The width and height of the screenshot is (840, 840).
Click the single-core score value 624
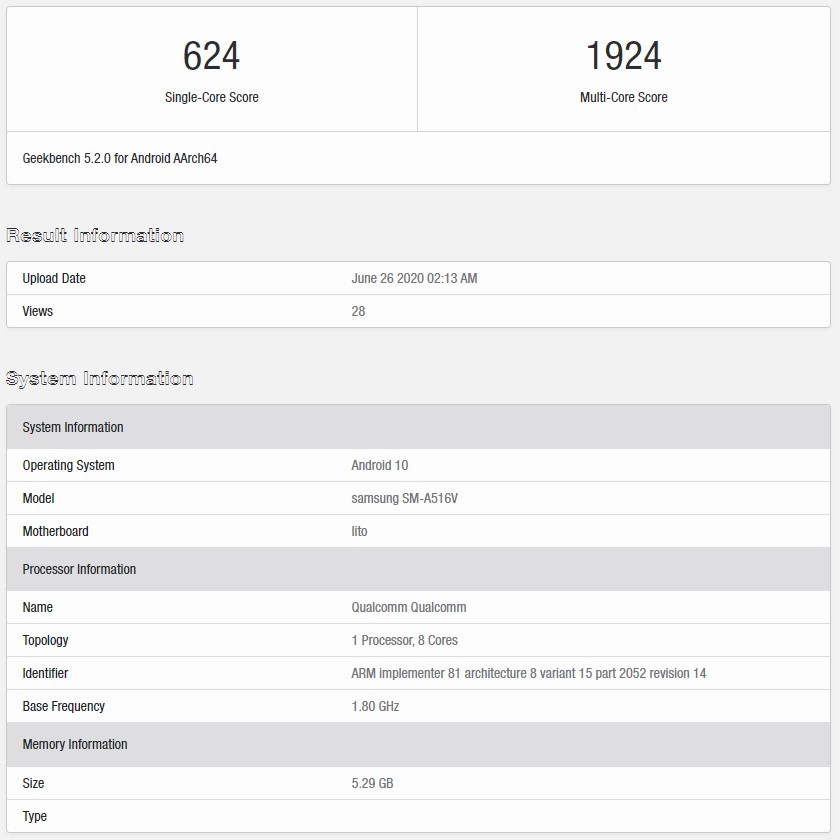(x=211, y=56)
